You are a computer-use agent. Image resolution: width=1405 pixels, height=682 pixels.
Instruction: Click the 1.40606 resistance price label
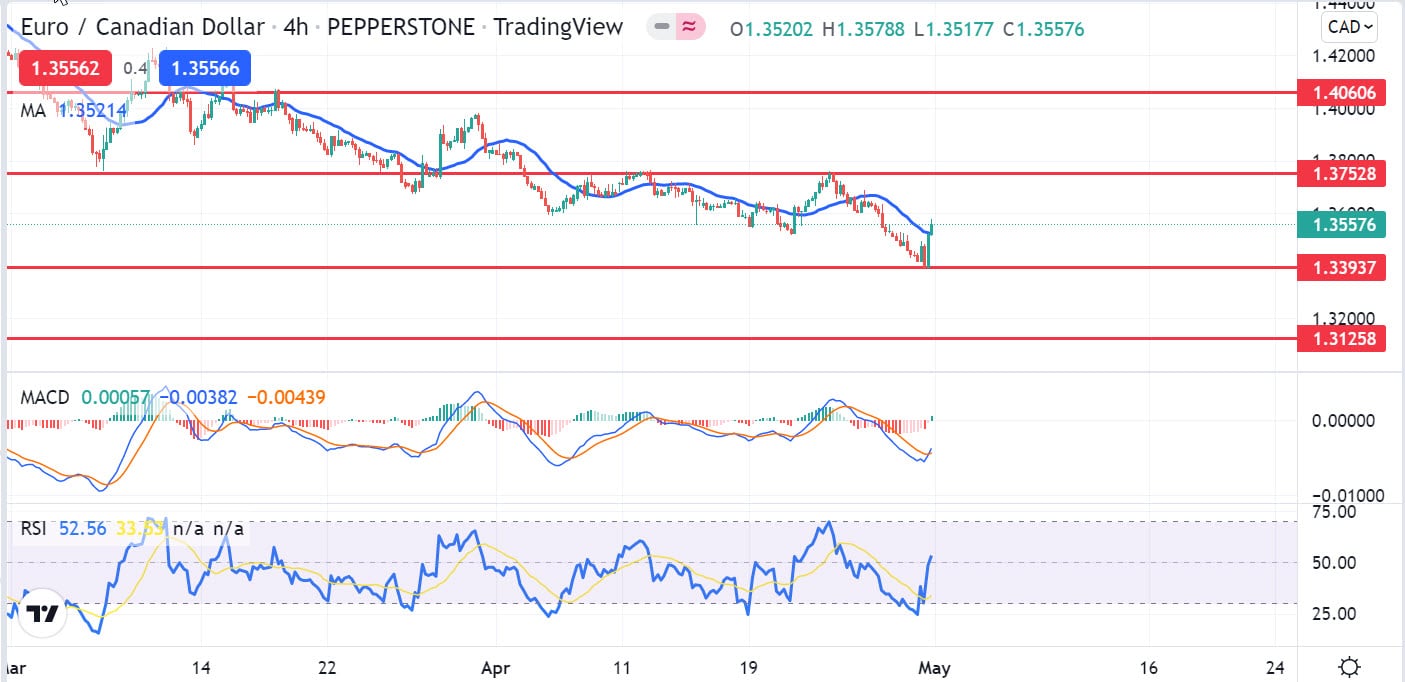[1342, 94]
